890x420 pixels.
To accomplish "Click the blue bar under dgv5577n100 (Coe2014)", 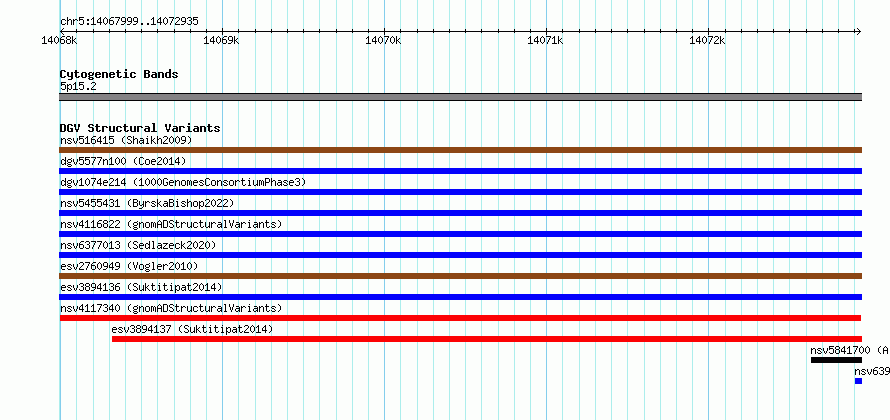I will tap(460, 171).
